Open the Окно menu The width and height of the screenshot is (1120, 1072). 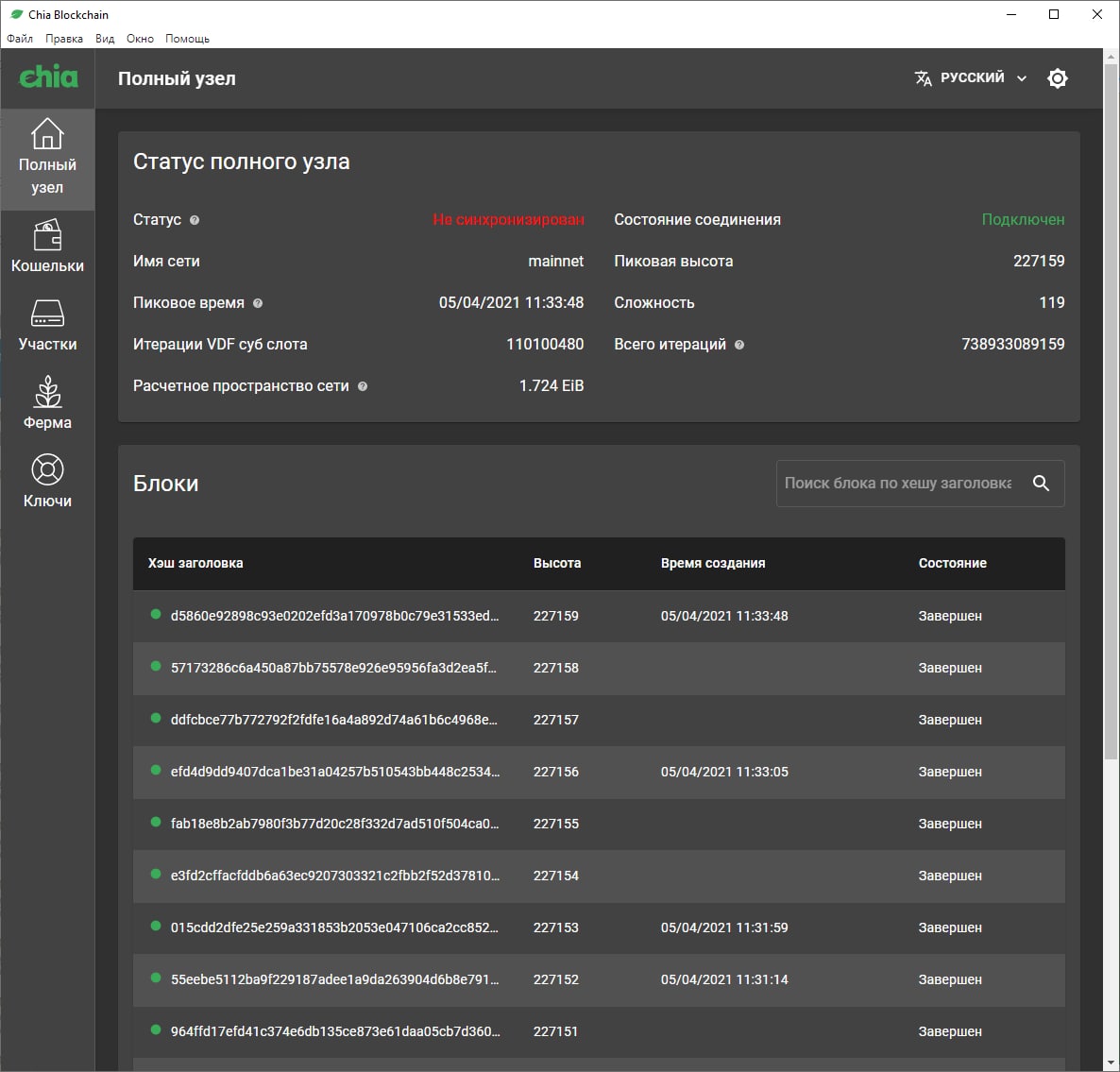coord(140,39)
